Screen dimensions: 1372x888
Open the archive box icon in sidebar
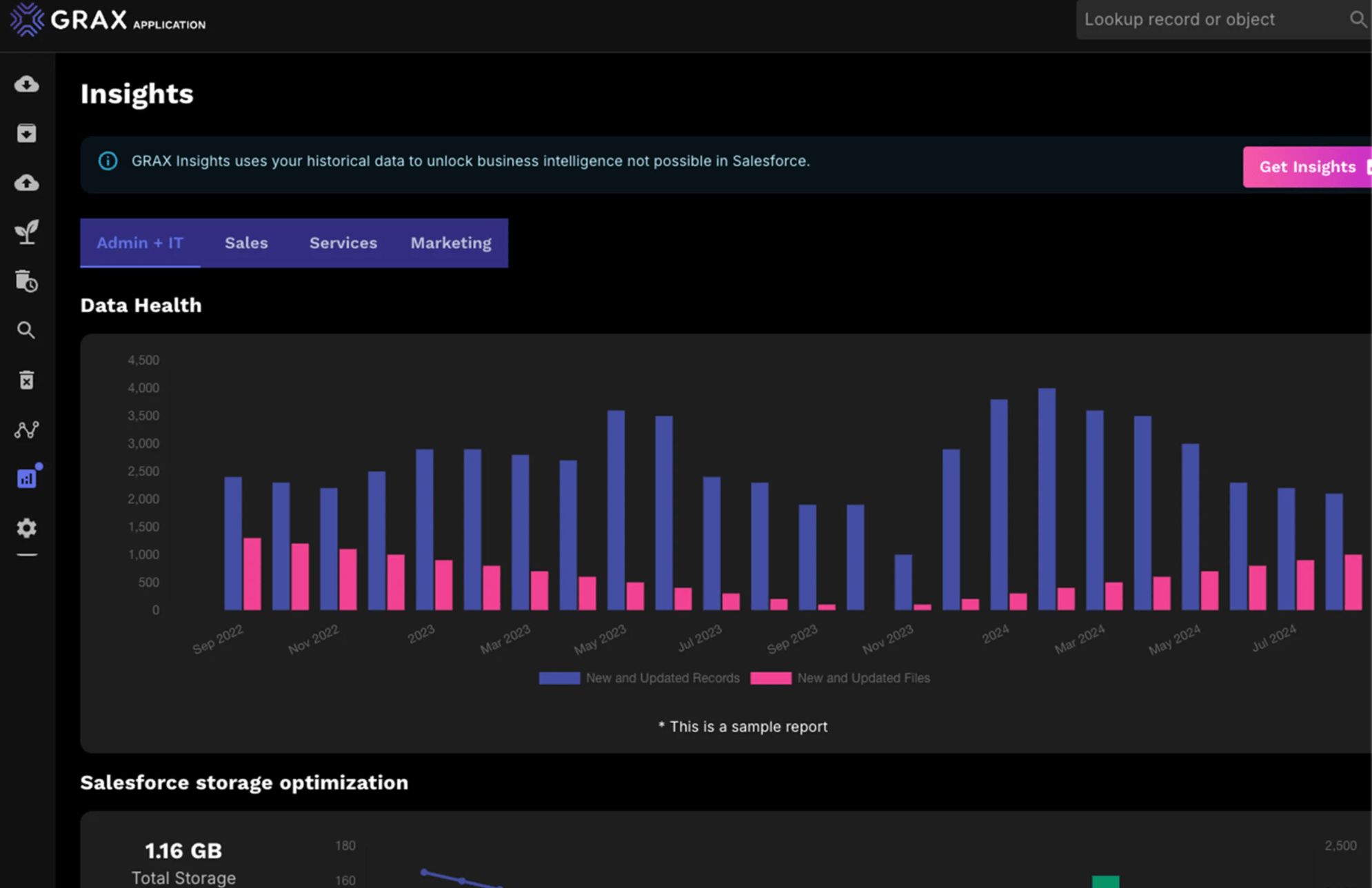pyautogui.click(x=26, y=133)
